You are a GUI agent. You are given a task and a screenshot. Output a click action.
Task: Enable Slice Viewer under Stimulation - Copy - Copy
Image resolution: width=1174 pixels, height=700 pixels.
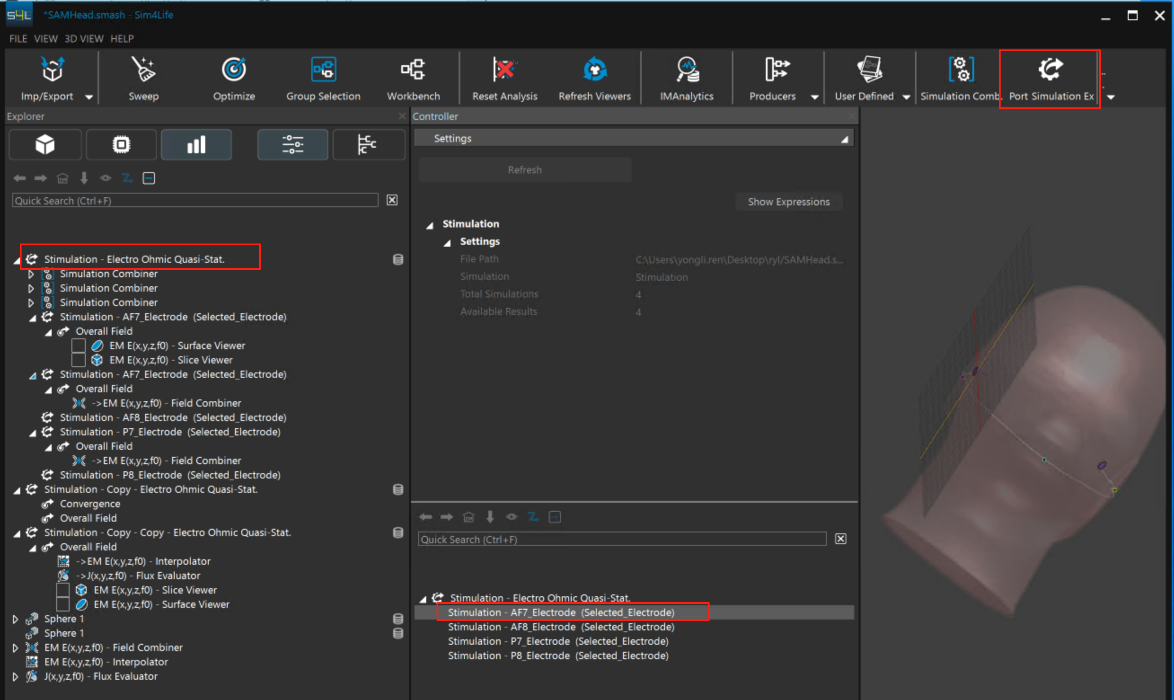[63, 590]
